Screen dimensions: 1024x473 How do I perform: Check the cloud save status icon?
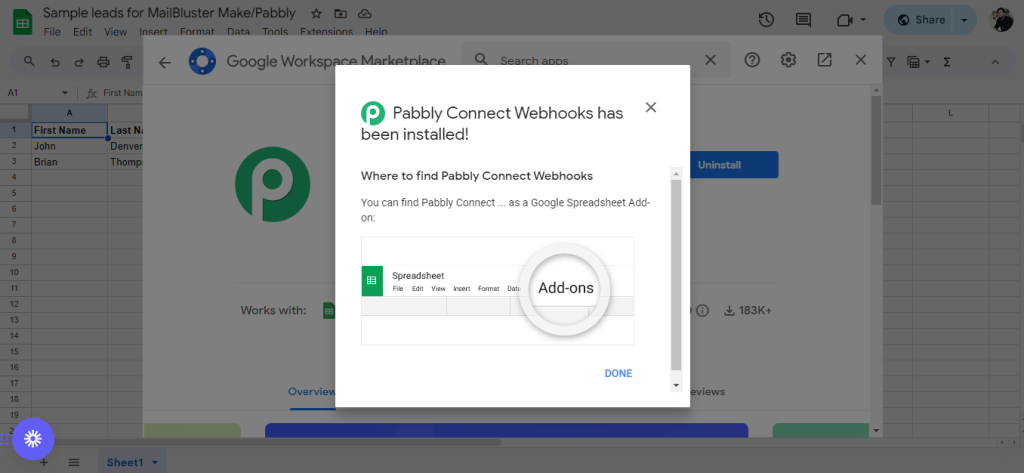(x=365, y=13)
